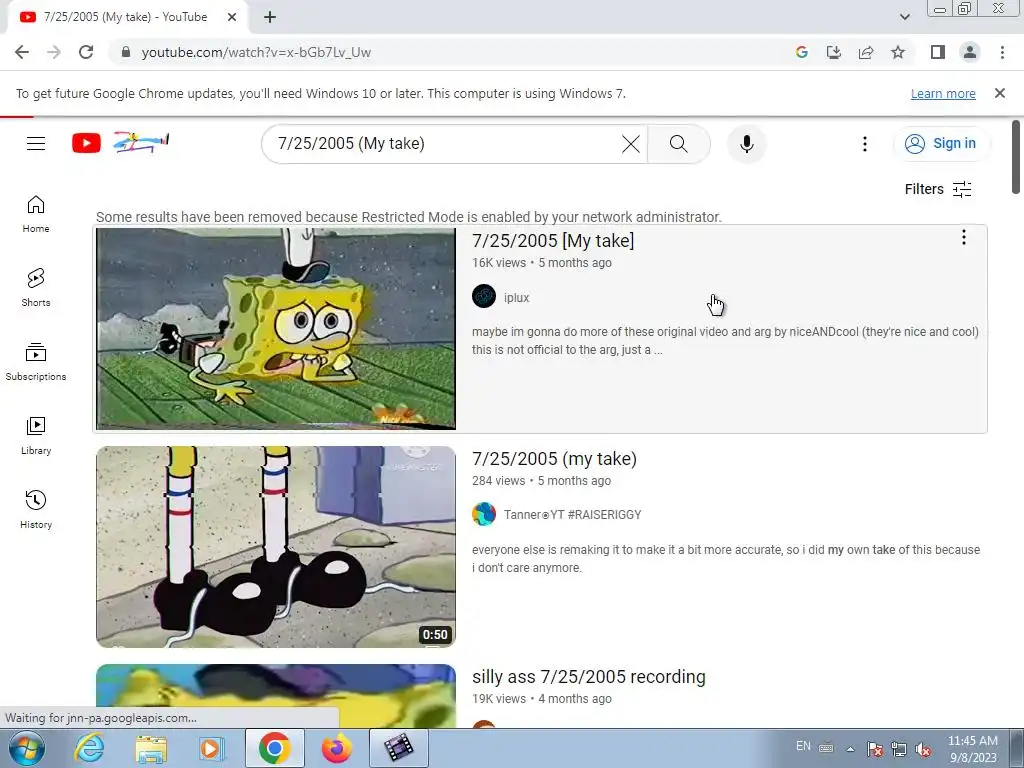Click the Sign in button
Viewport: 1024px width, 768px height.
tap(941, 143)
